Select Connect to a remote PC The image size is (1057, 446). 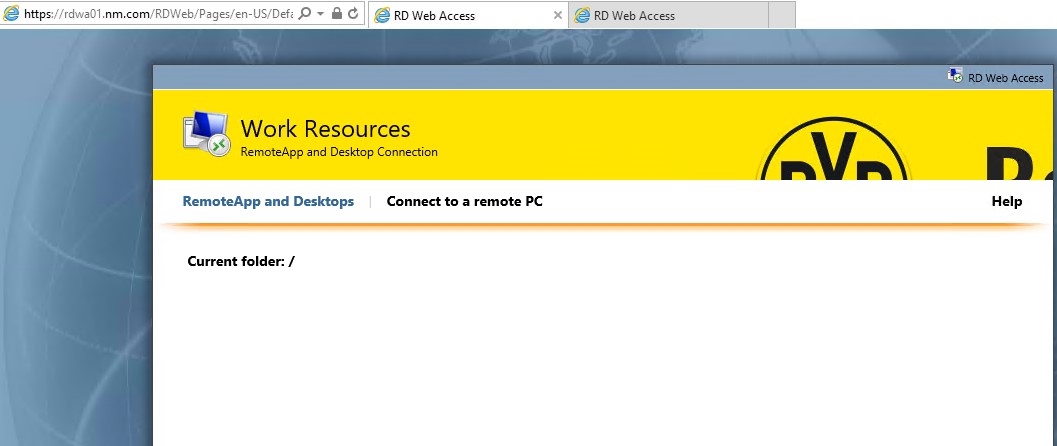pos(464,201)
